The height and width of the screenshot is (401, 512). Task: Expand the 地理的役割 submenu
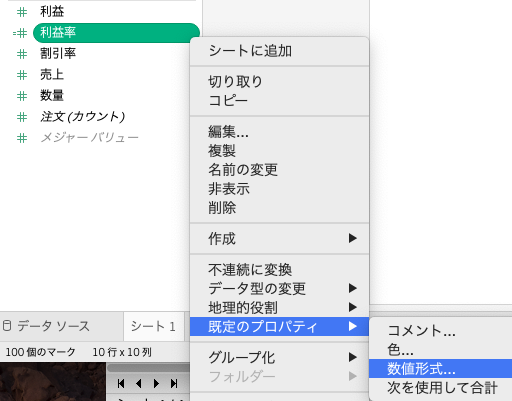click(x=279, y=307)
